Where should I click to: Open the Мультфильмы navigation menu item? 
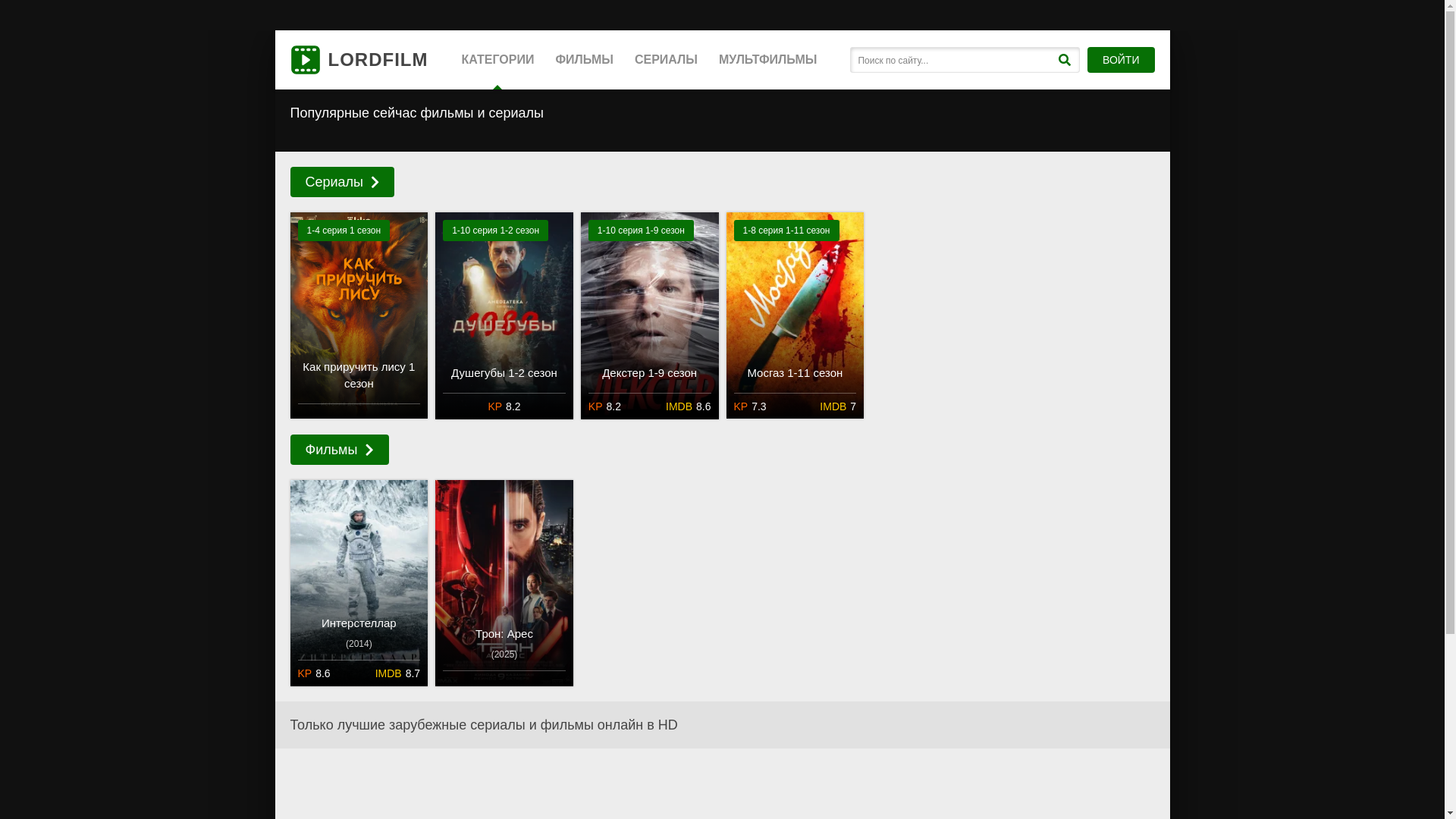767,60
